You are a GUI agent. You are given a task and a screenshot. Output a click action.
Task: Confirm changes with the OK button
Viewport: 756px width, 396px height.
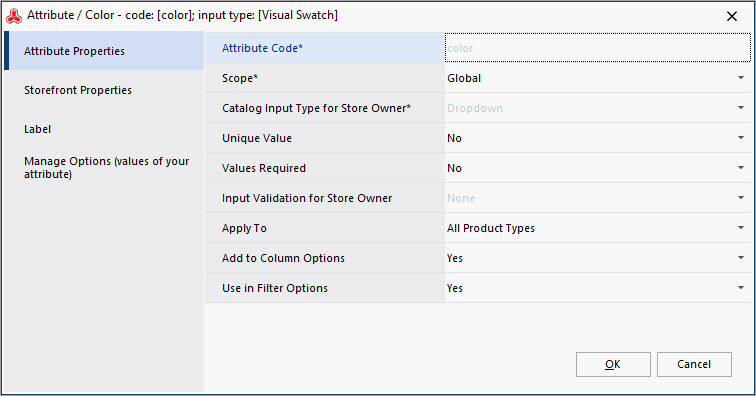613,364
